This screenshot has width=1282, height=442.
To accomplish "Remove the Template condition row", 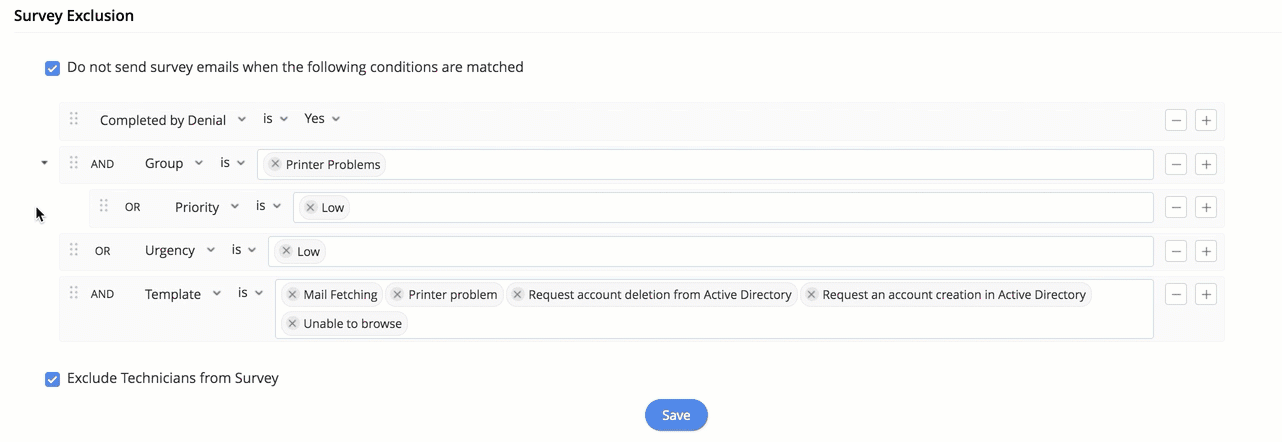I will point(1177,294).
